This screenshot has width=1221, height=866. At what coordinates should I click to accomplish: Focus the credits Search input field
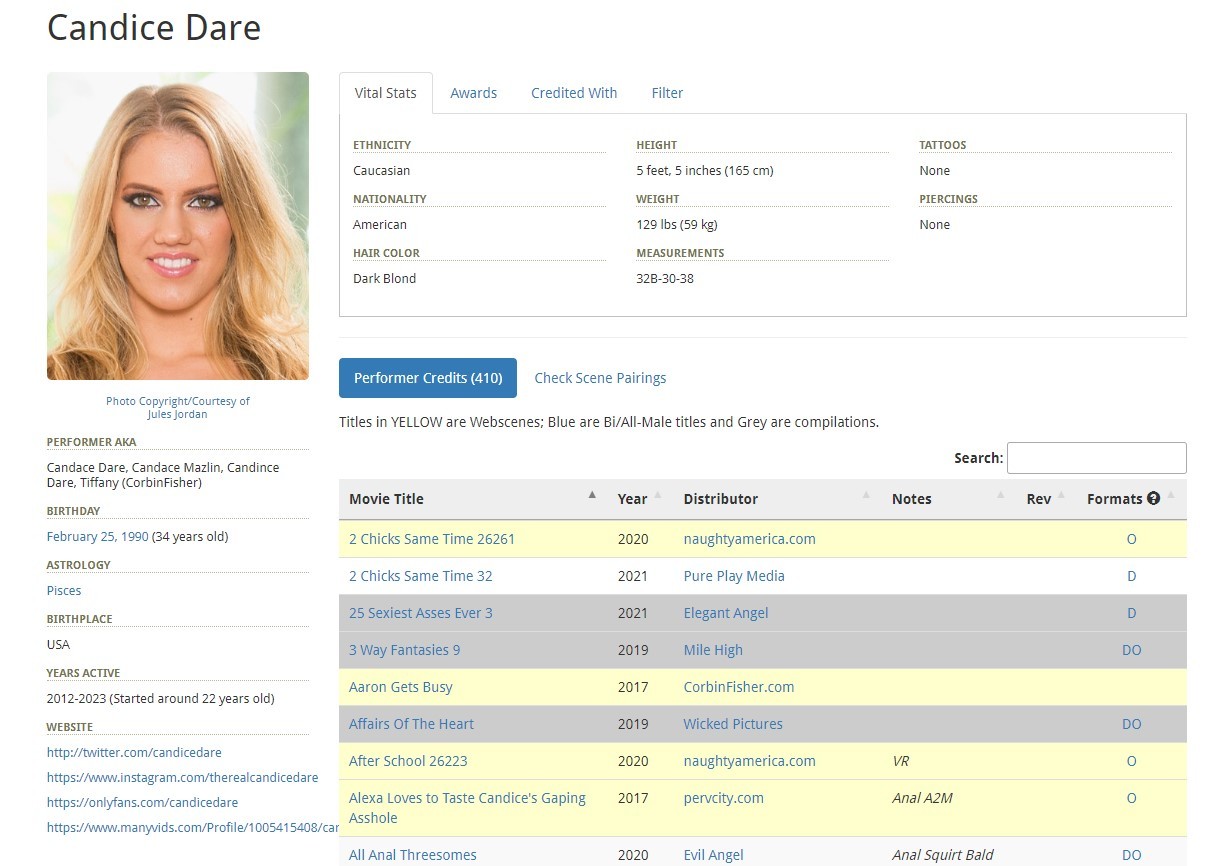coord(1096,458)
